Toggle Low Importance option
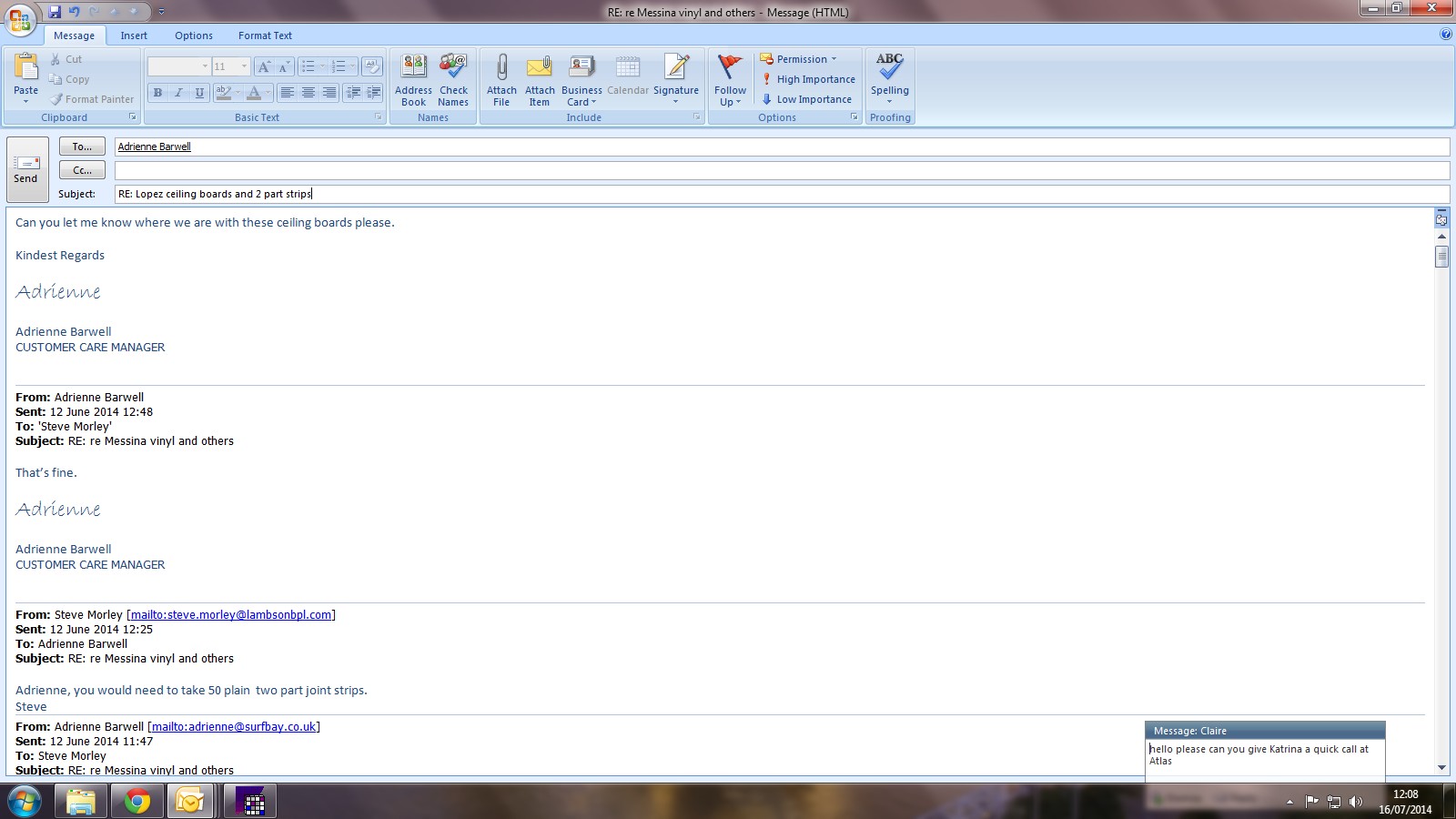The image size is (1456, 819). pos(805,99)
